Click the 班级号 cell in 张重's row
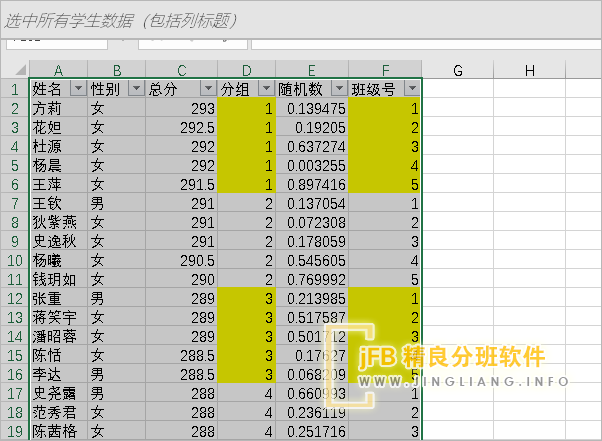Screen dimensions: 602x441 coord(385,298)
